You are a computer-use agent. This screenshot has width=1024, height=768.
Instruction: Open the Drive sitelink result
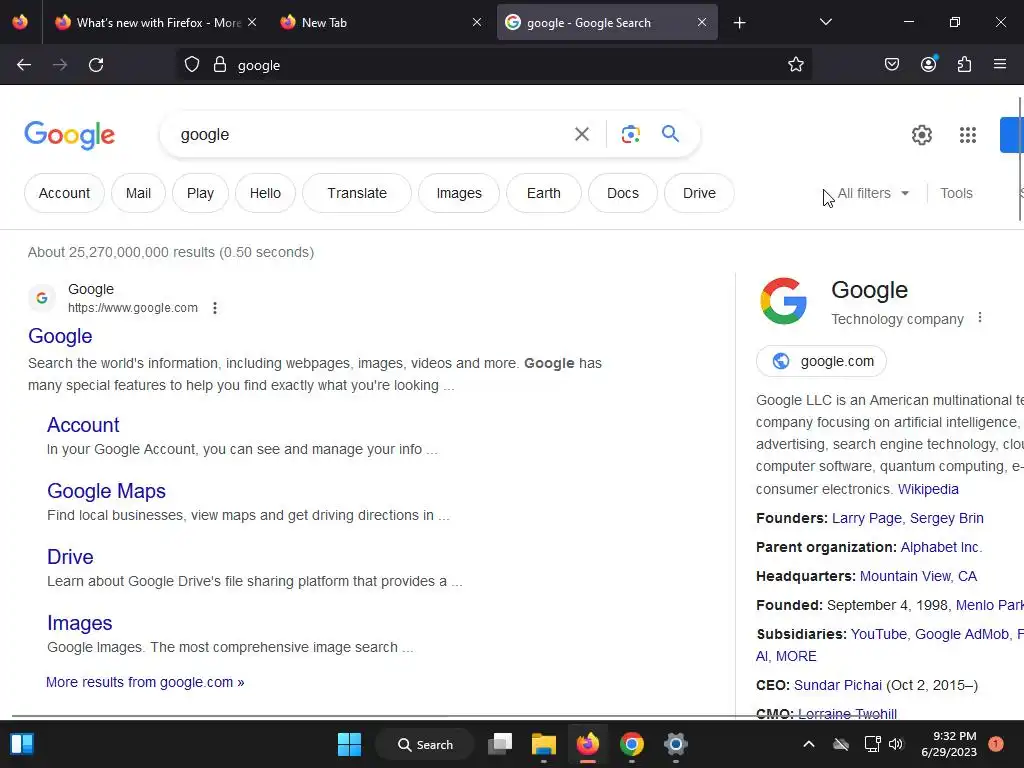pos(70,557)
